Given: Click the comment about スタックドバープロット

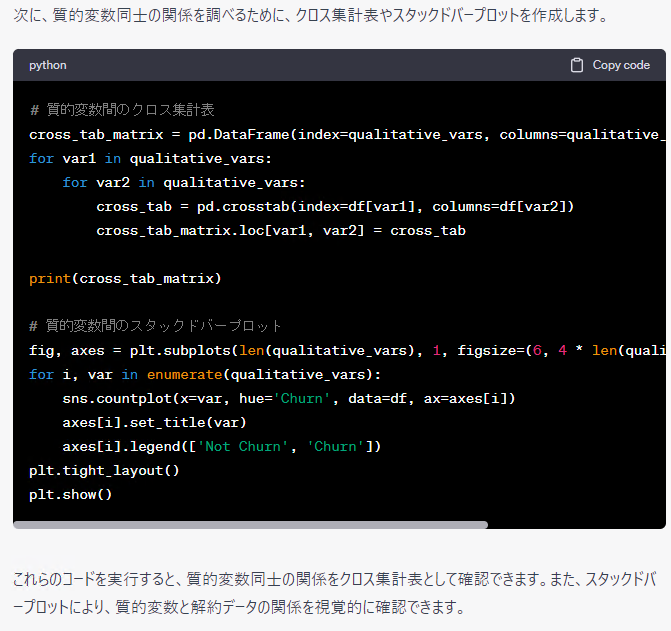Looking at the screenshot, I should pyautogui.click(x=156, y=326).
